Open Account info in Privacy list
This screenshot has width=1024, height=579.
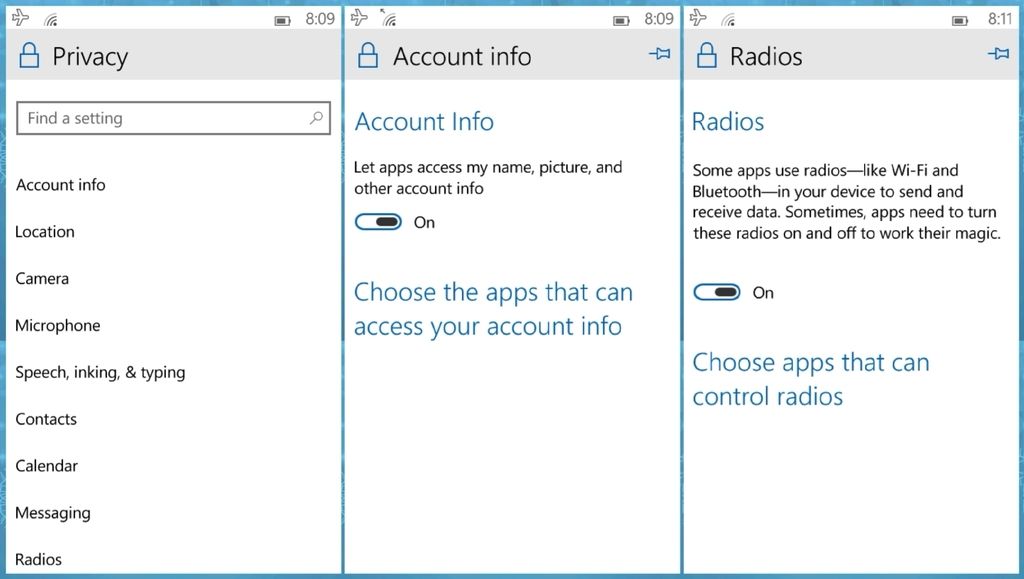click(x=60, y=185)
